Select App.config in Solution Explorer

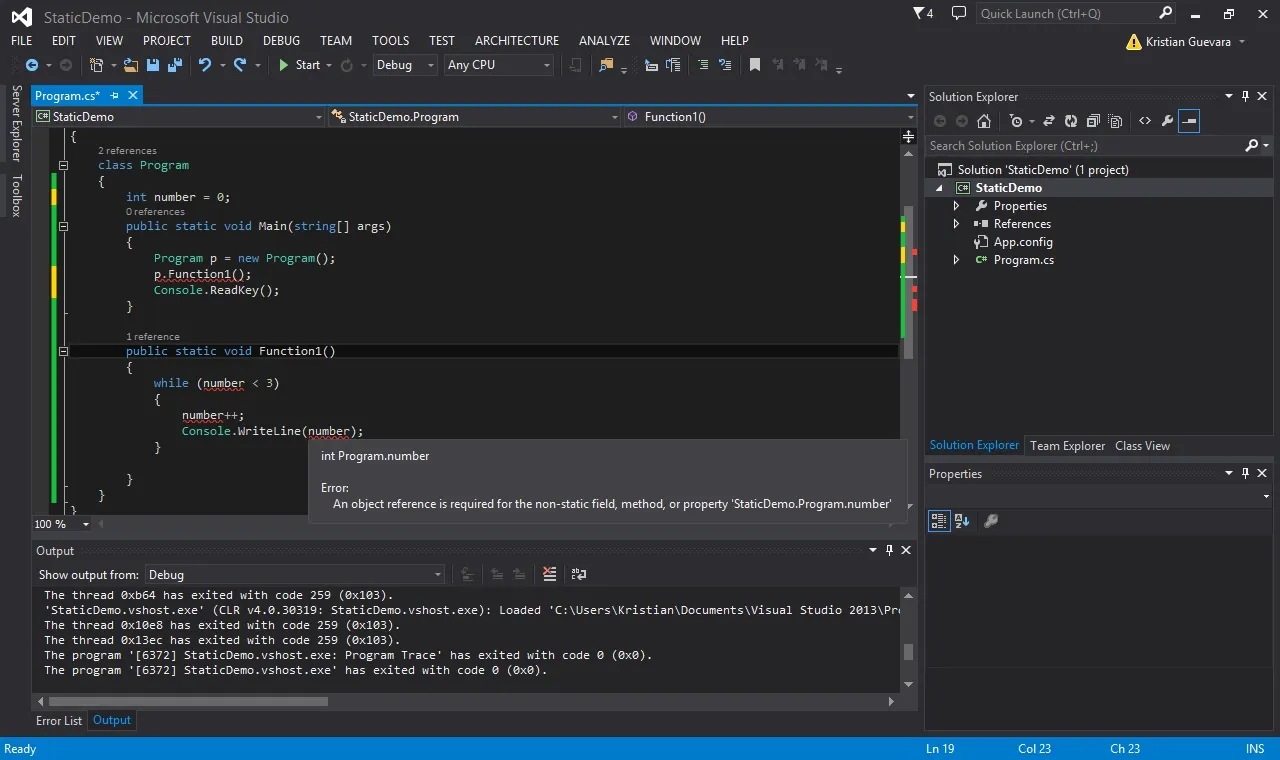1023,242
